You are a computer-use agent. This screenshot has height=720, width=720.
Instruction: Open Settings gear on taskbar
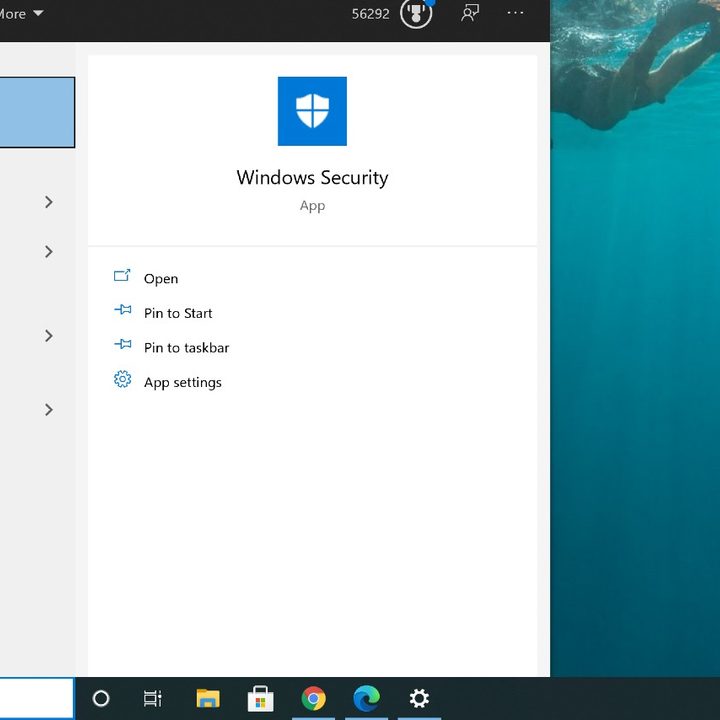pos(419,698)
